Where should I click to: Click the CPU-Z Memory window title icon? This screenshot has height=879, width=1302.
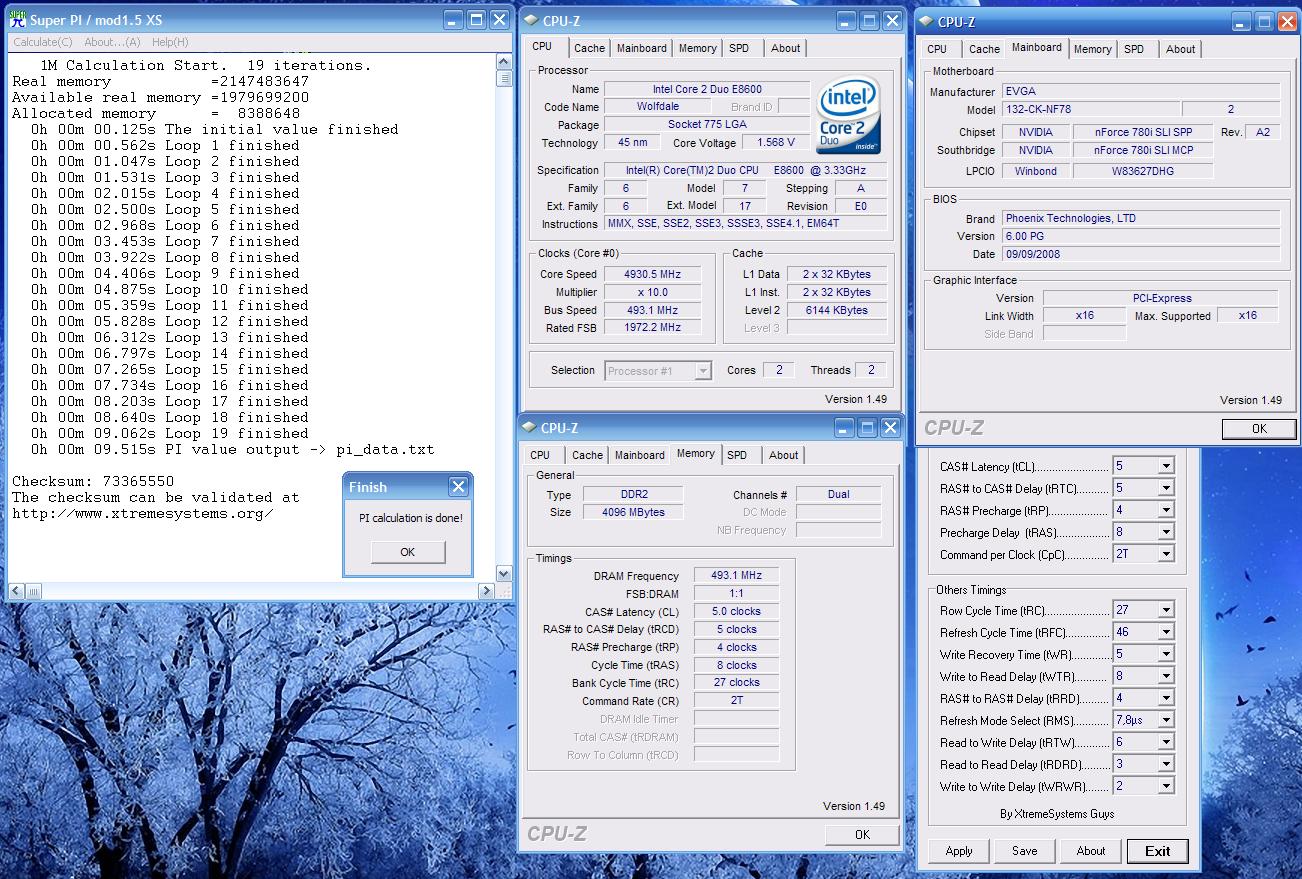529,428
